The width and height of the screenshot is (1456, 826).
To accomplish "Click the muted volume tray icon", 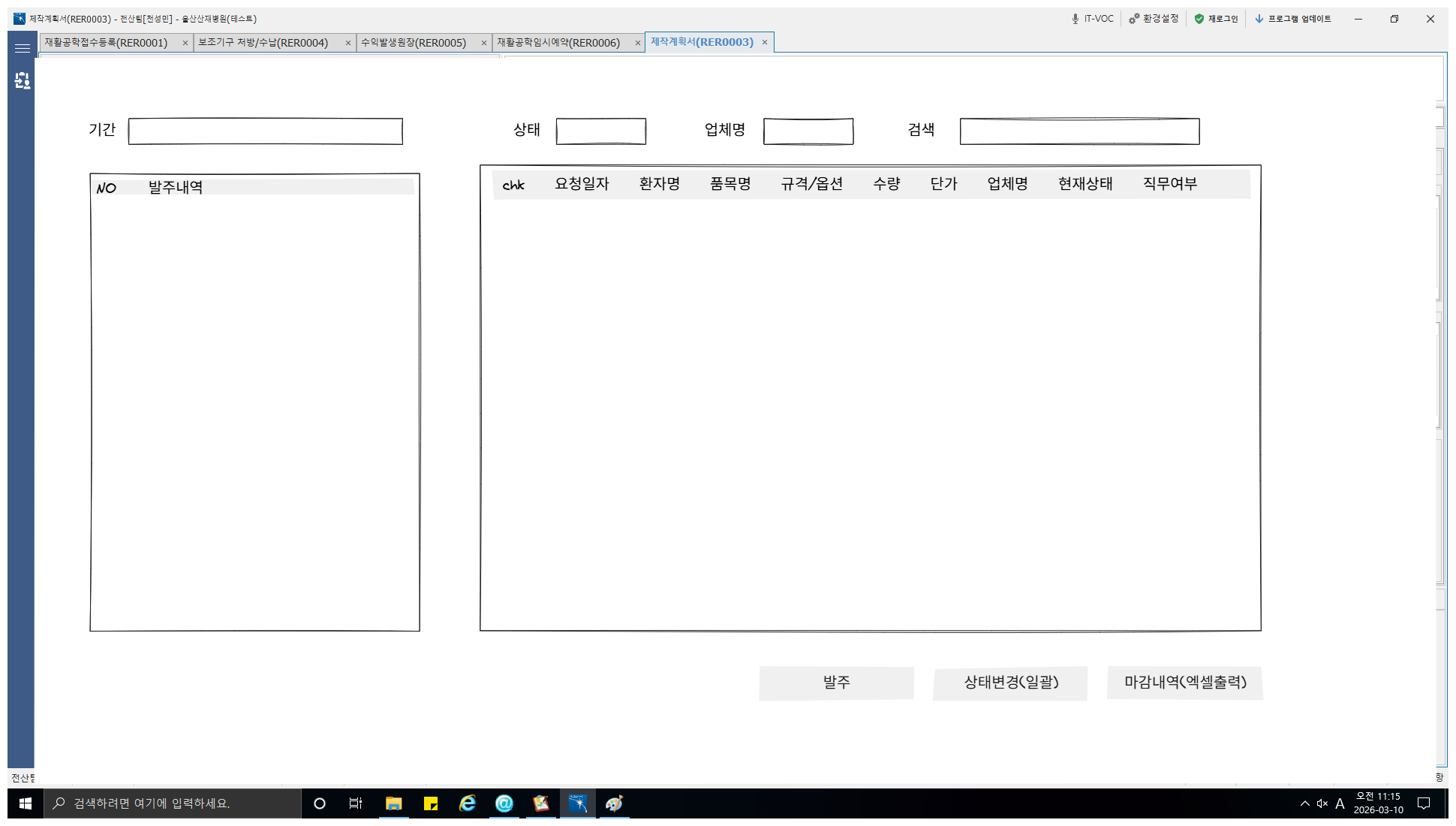I will (x=1322, y=803).
